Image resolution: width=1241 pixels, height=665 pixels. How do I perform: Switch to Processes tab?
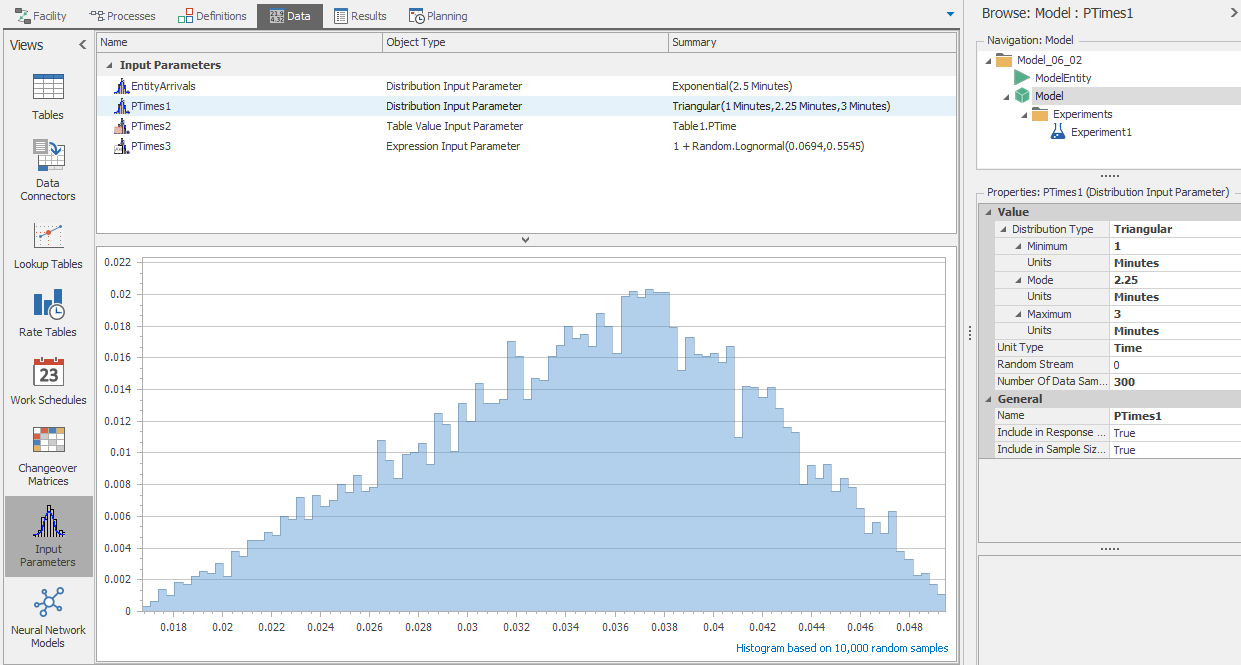coord(122,16)
